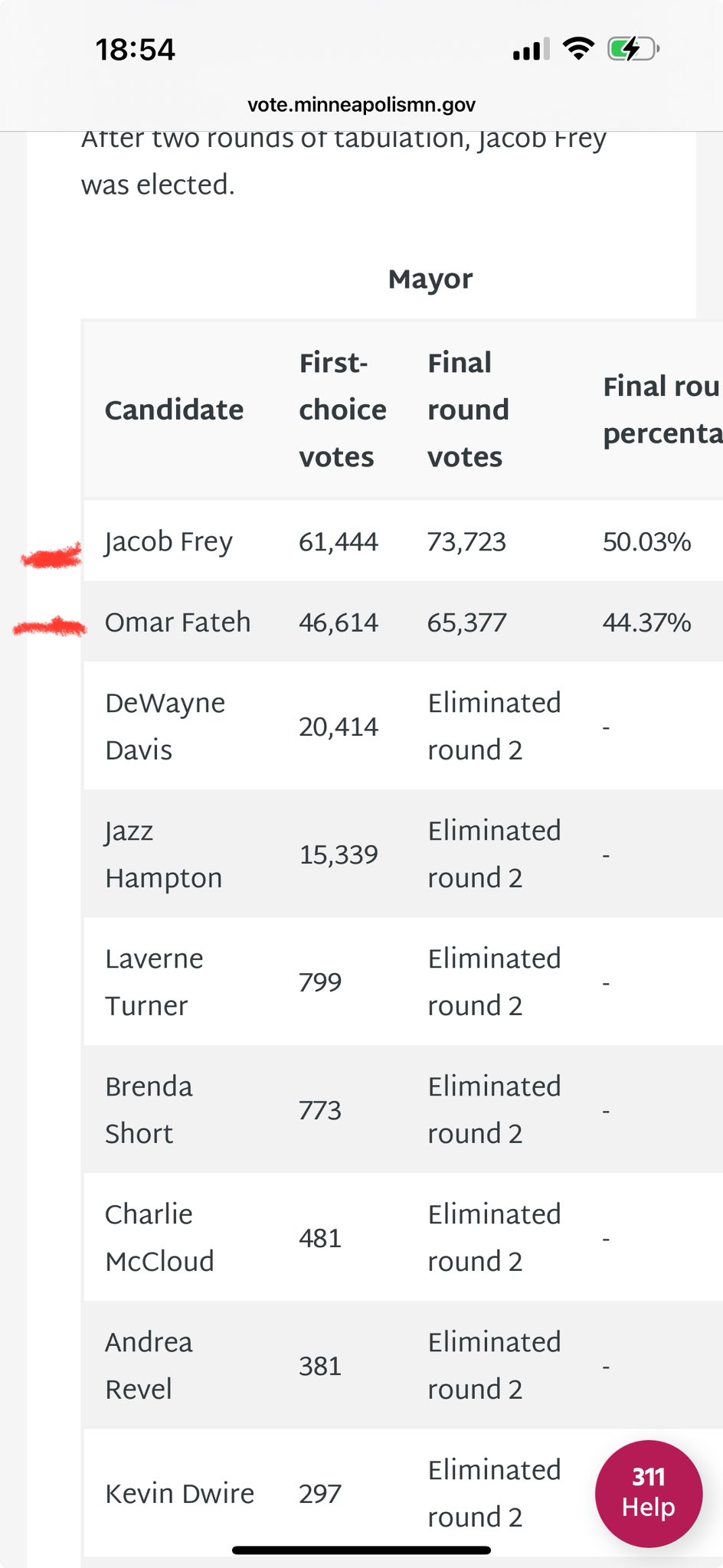
Task: Tap the 311 Help button
Action: pos(648,1493)
